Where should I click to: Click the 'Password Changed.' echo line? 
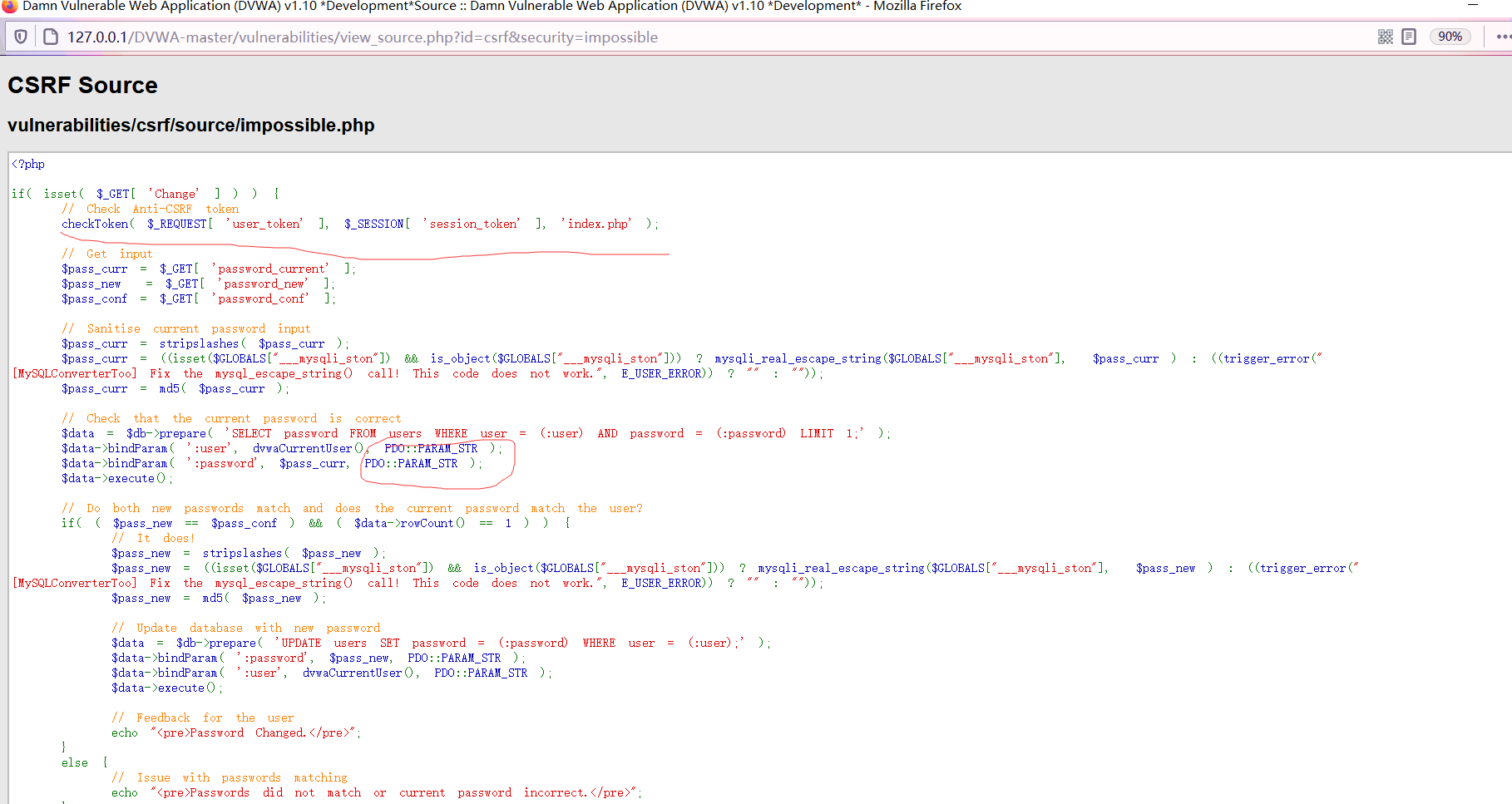[x=237, y=732]
